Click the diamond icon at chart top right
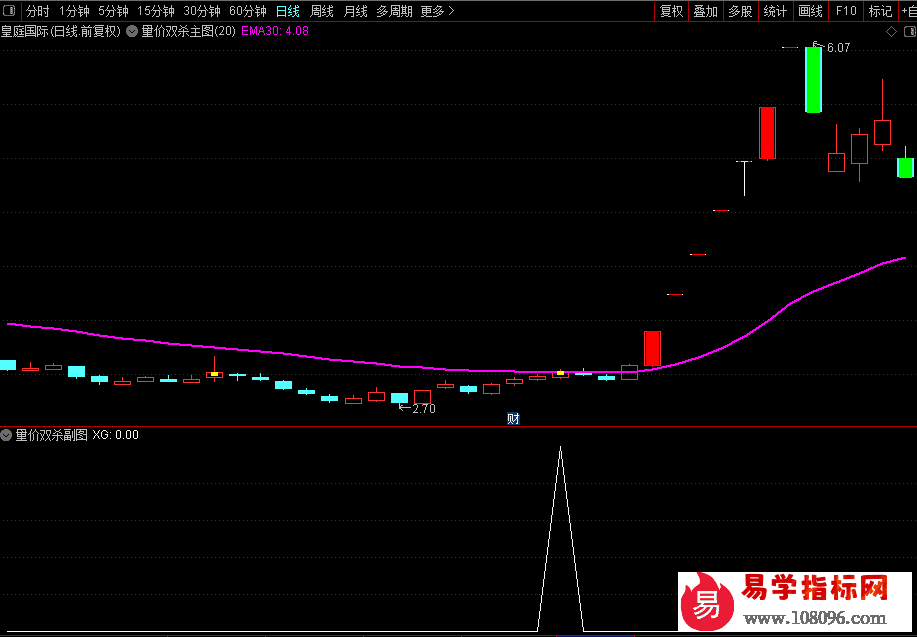The image size is (917, 637). point(891,32)
